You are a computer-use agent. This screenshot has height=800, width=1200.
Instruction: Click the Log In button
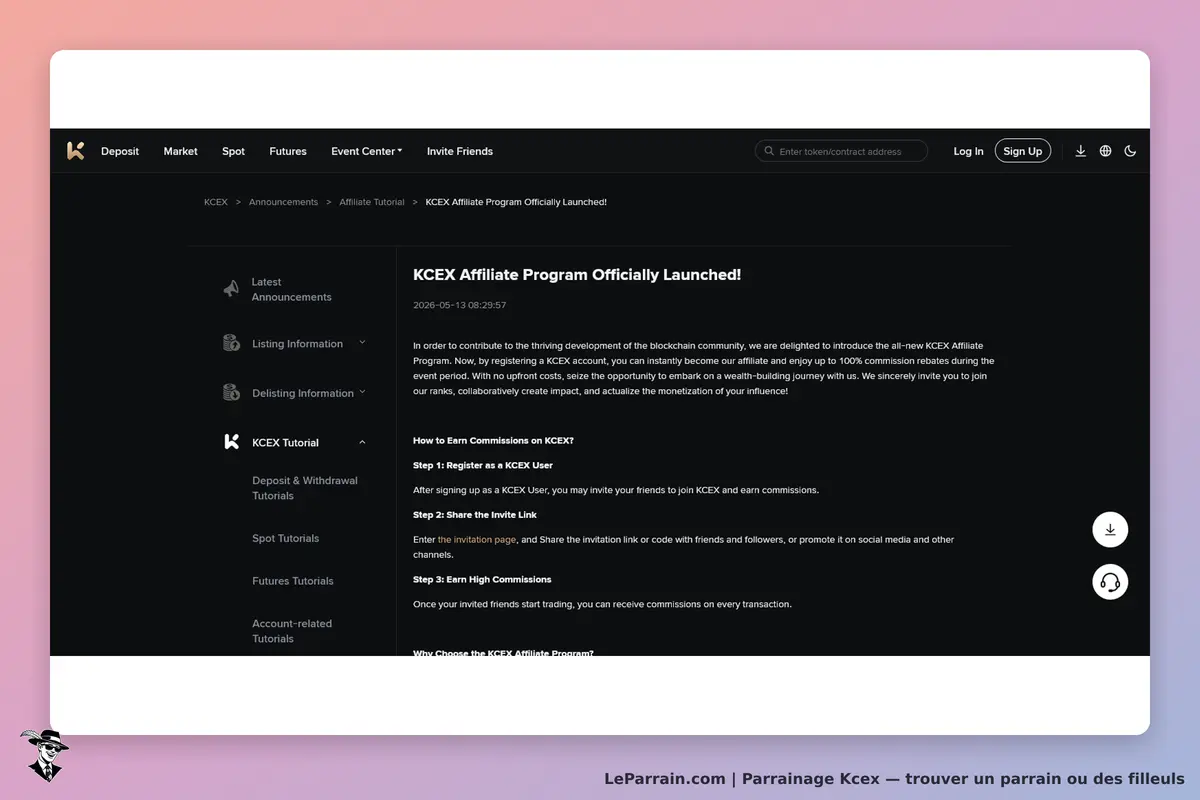pos(968,151)
